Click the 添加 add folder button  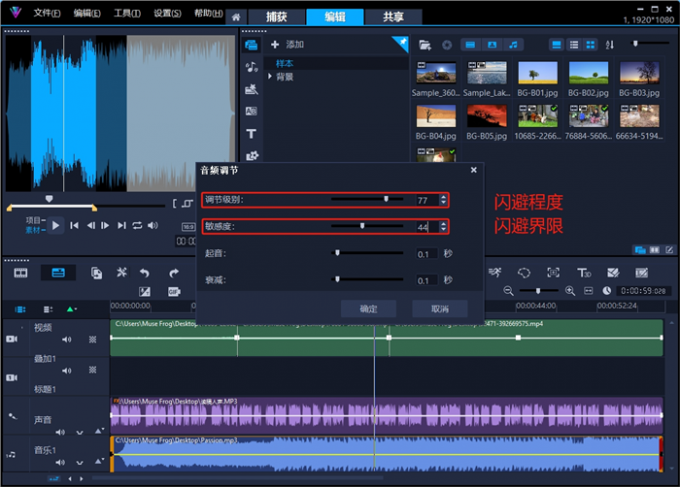coord(288,44)
